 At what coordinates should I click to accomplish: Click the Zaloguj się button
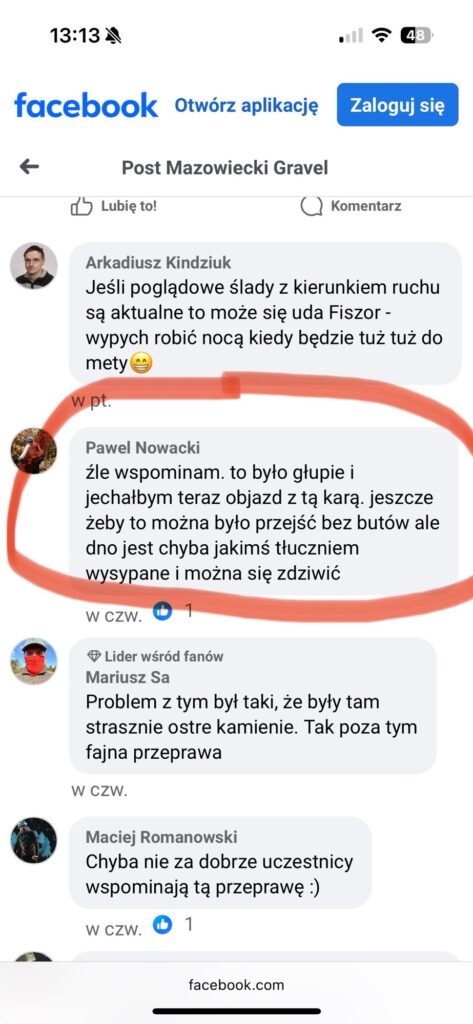pyautogui.click(x=398, y=105)
